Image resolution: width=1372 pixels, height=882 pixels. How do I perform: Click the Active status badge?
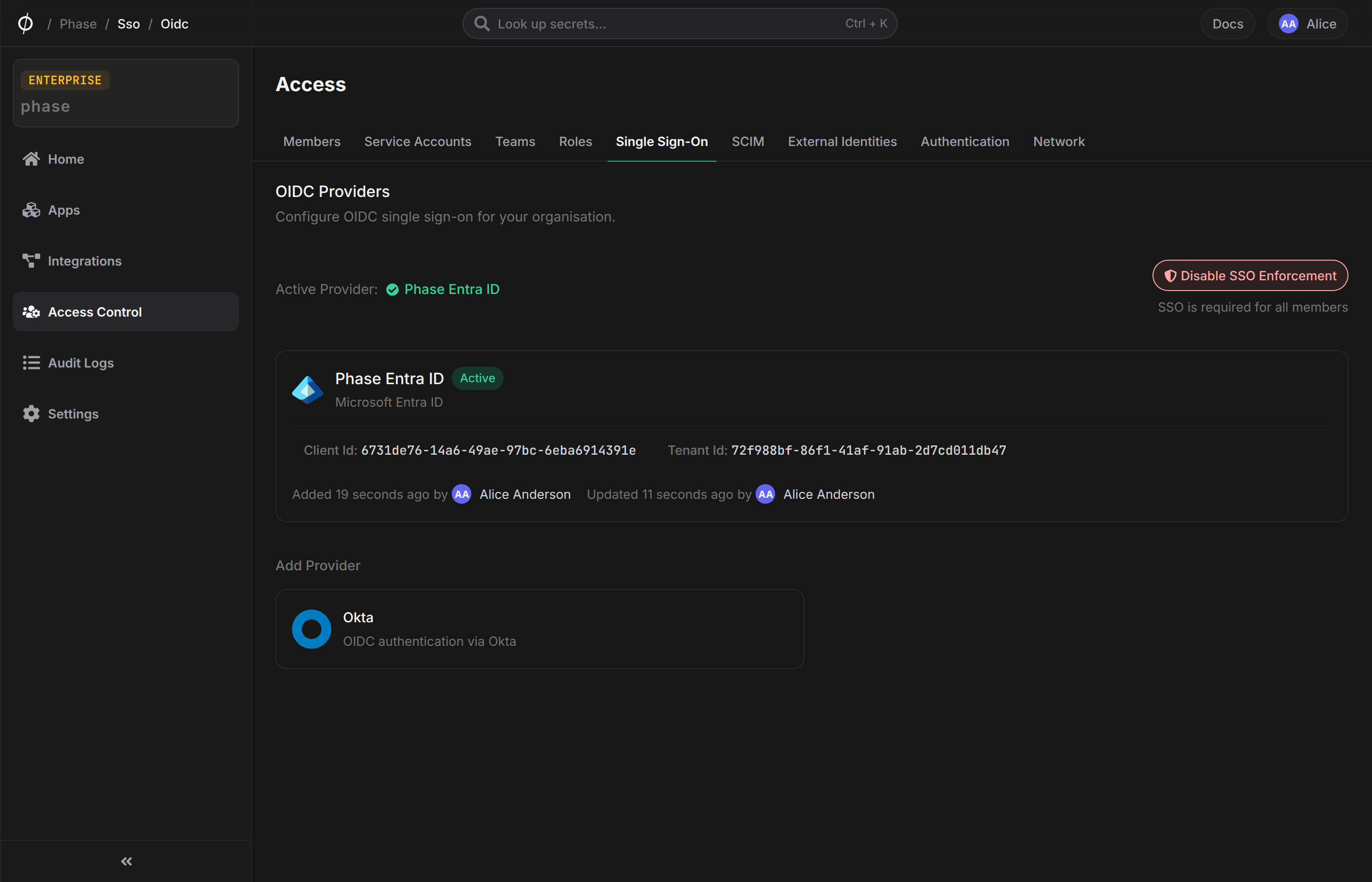pyautogui.click(x=477, y=378)
